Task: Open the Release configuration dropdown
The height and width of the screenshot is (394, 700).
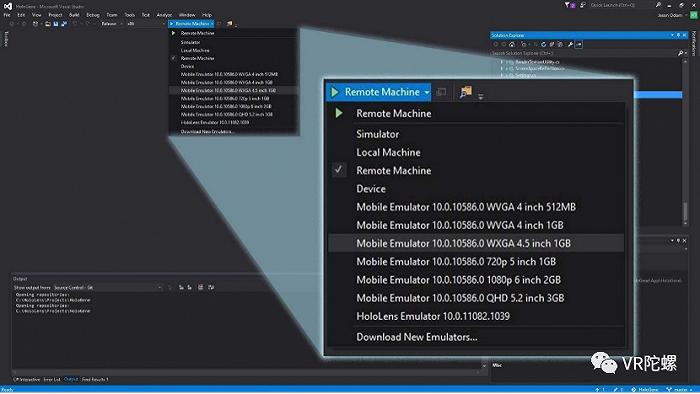Action: click(111, 24)
